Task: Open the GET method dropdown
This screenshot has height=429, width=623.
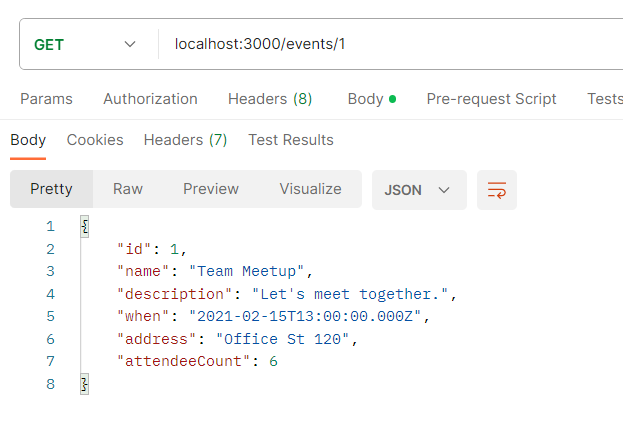Action: 85,45
